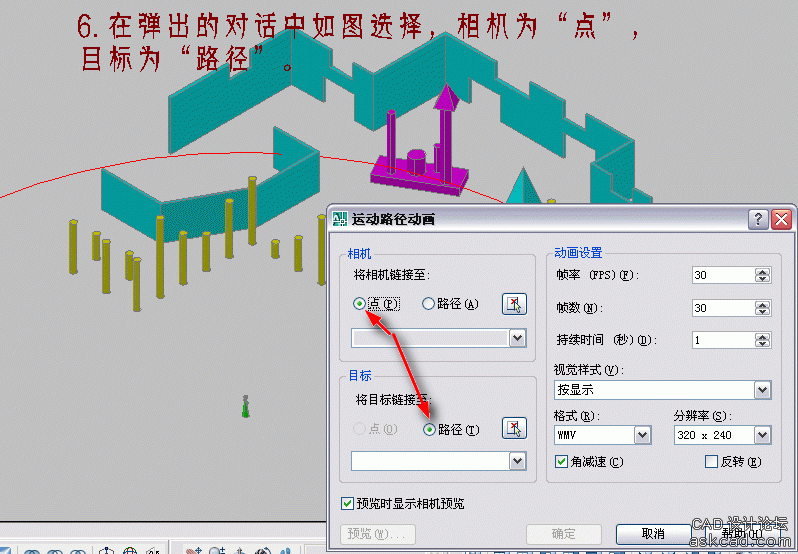Toggle 预览时显示相机预览 checkbox

point(347,504)
